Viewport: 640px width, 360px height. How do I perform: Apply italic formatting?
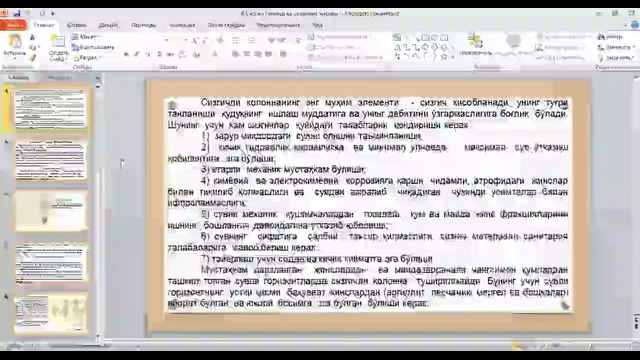tap(137, 54)
